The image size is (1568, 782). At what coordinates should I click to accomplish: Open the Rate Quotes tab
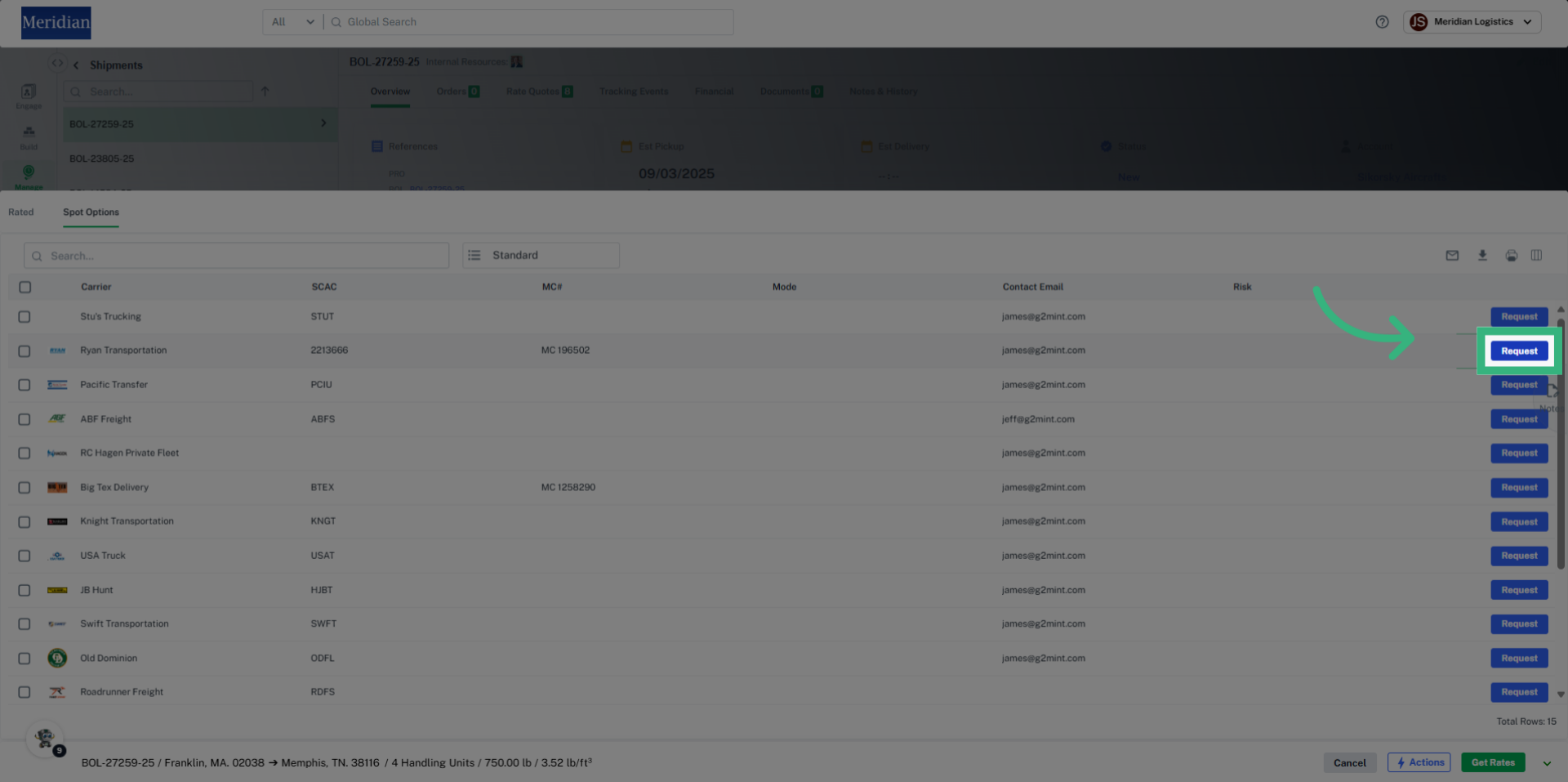539,92
